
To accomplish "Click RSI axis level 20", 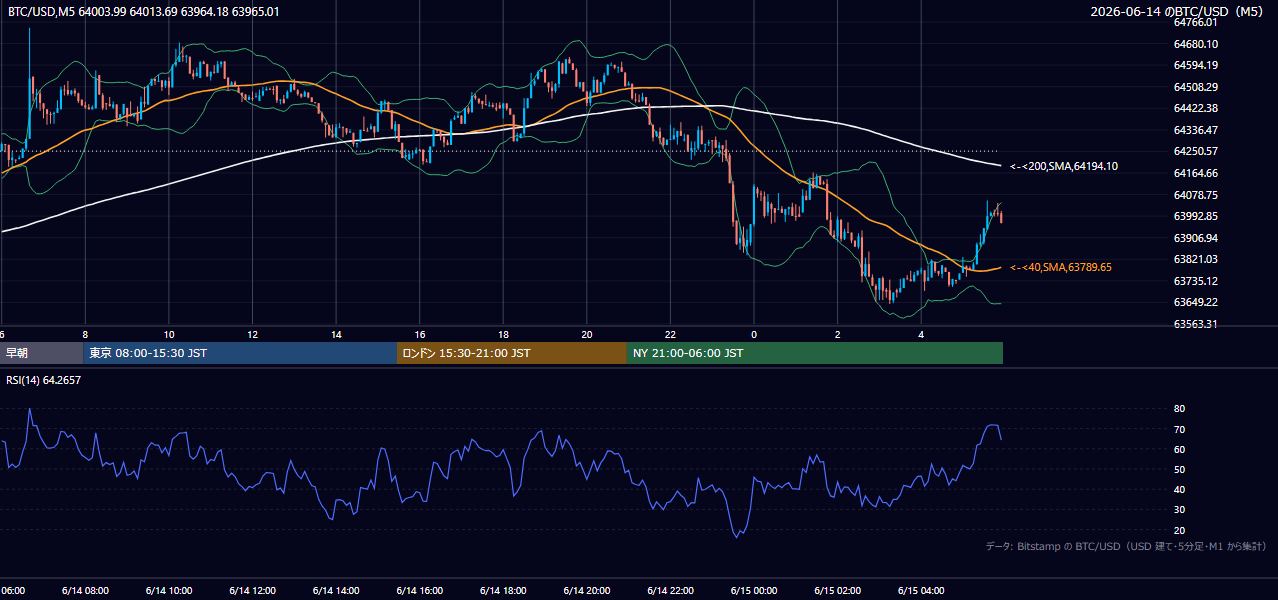I will [1179, 530].
